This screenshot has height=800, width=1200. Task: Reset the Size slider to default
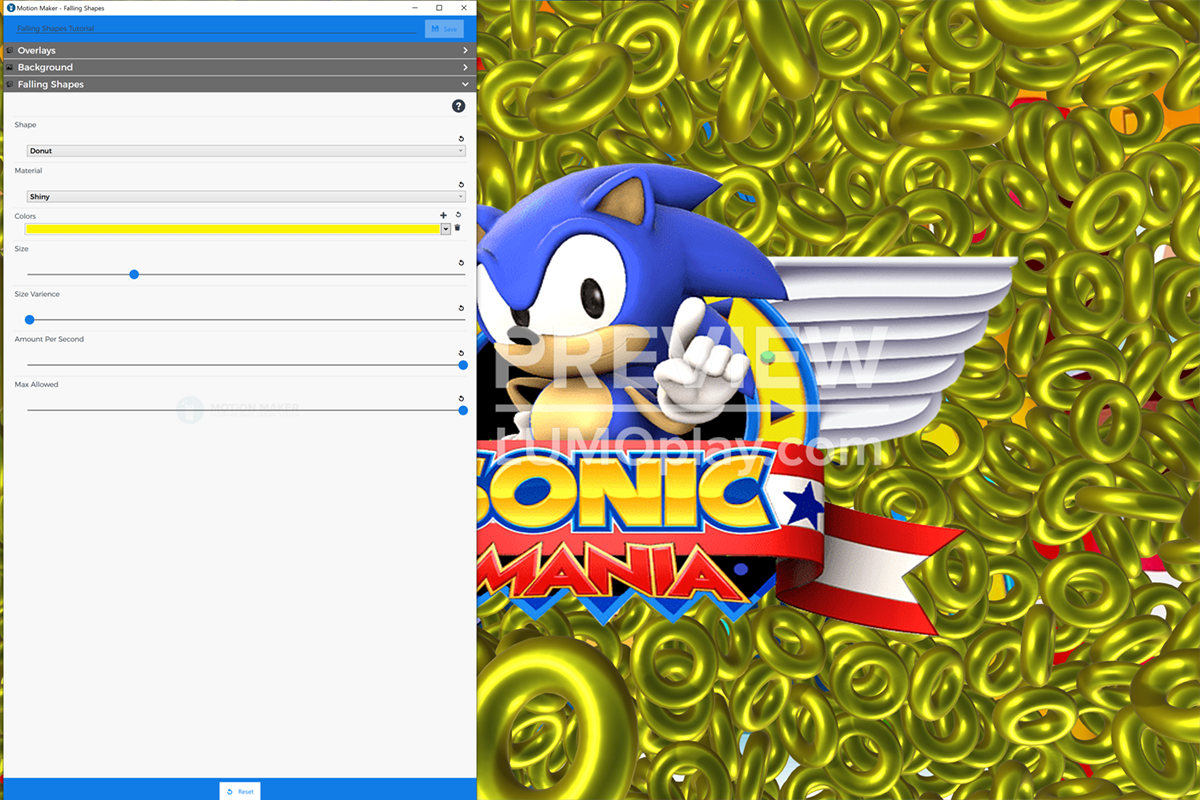click(x=461, y=263)
